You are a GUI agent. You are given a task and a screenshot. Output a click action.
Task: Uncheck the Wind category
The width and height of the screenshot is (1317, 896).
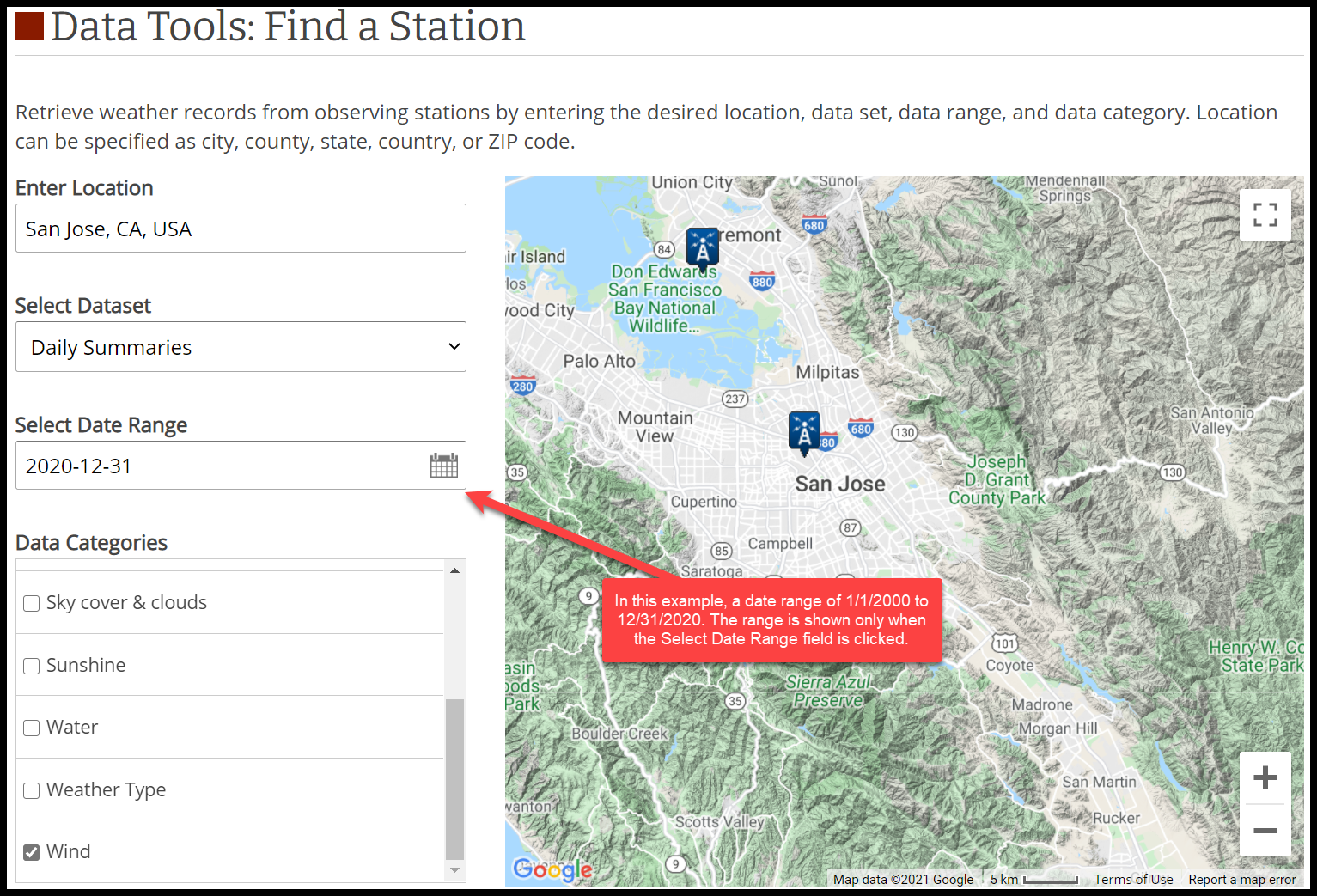(32, 852)
